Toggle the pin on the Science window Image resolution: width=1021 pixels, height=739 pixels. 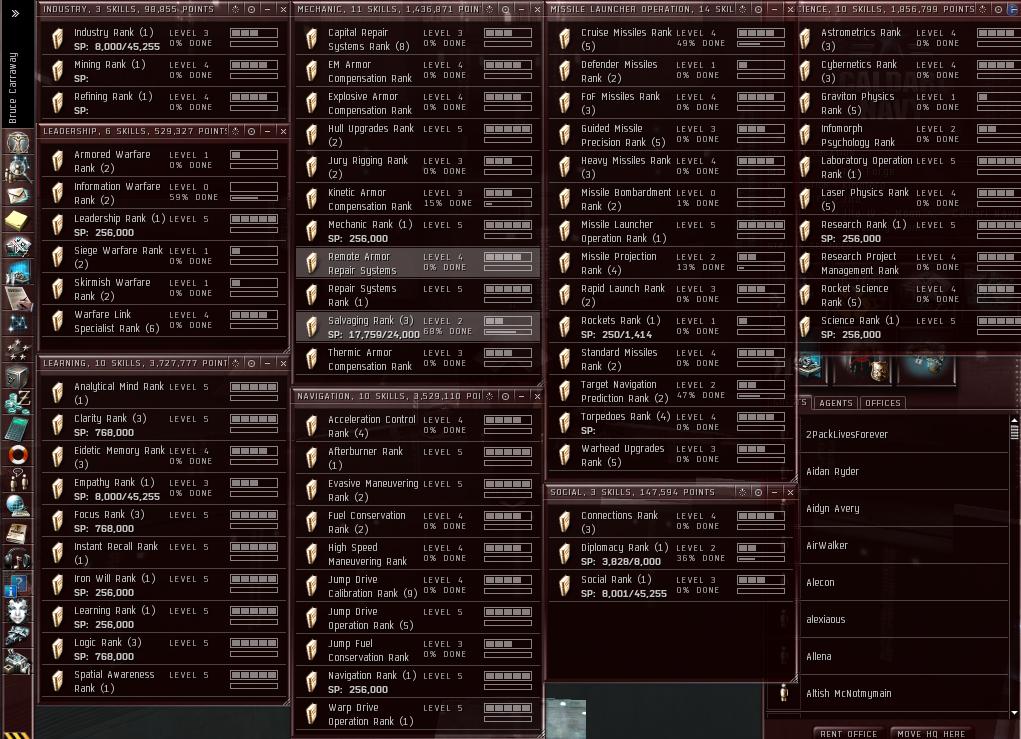coord(983,9)
